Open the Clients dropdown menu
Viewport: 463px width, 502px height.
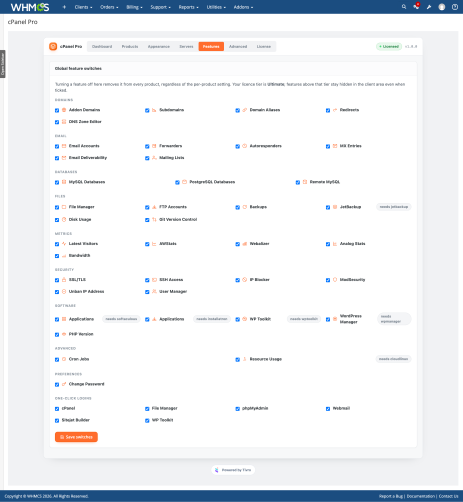pyautogui.click(x=83, y=7)
